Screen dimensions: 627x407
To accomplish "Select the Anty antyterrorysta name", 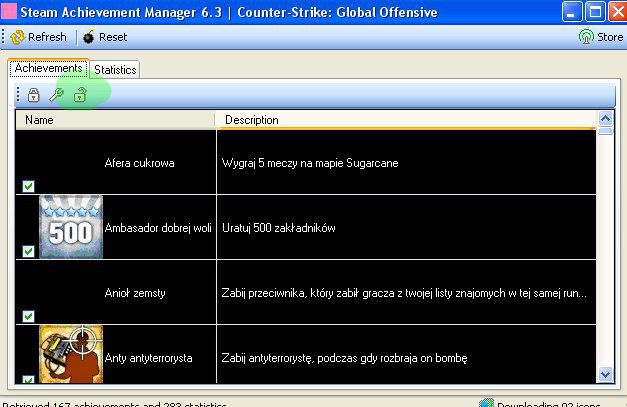I will (148, 358).
